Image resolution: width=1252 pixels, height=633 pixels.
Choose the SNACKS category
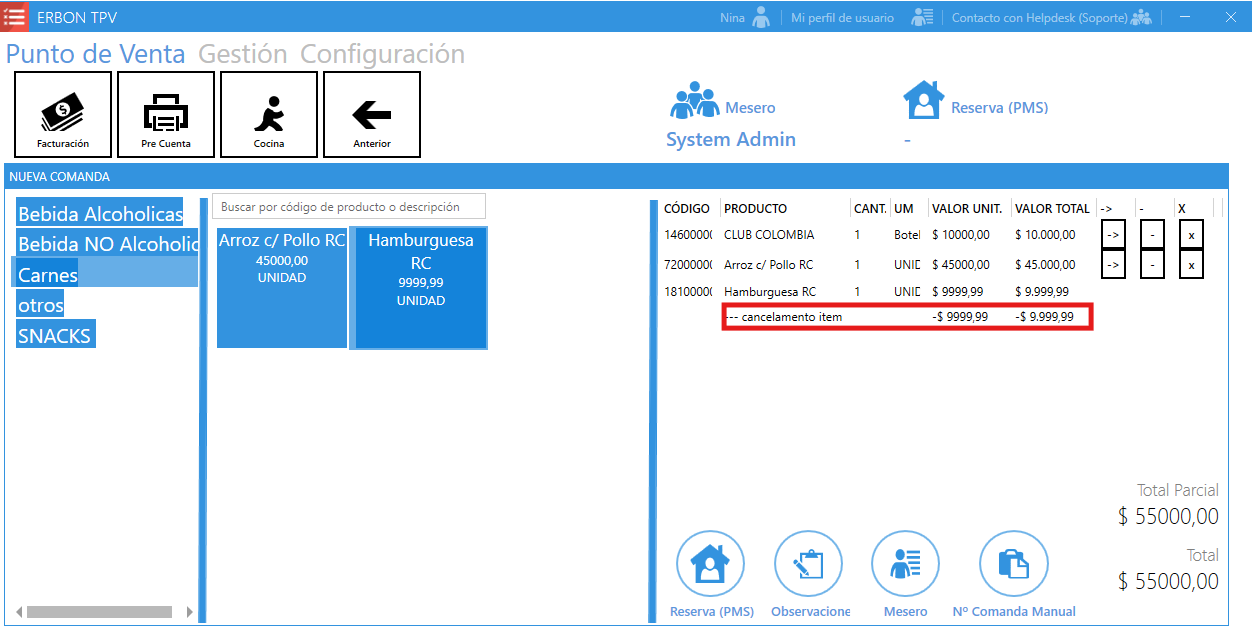point(55,336)
